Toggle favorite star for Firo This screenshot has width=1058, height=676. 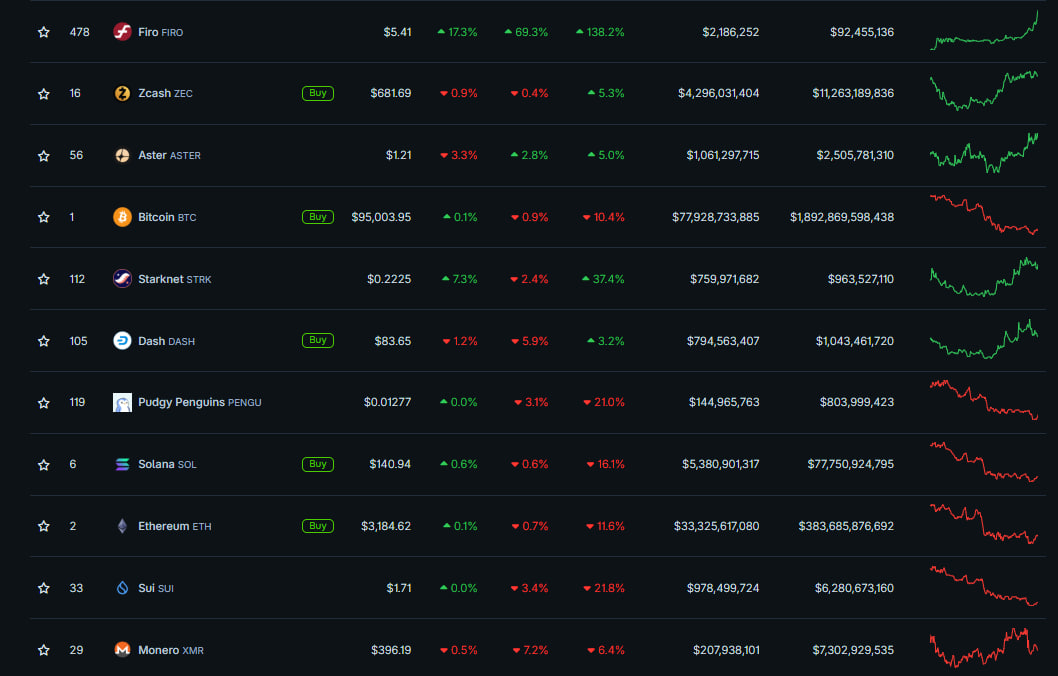point(43,32)
